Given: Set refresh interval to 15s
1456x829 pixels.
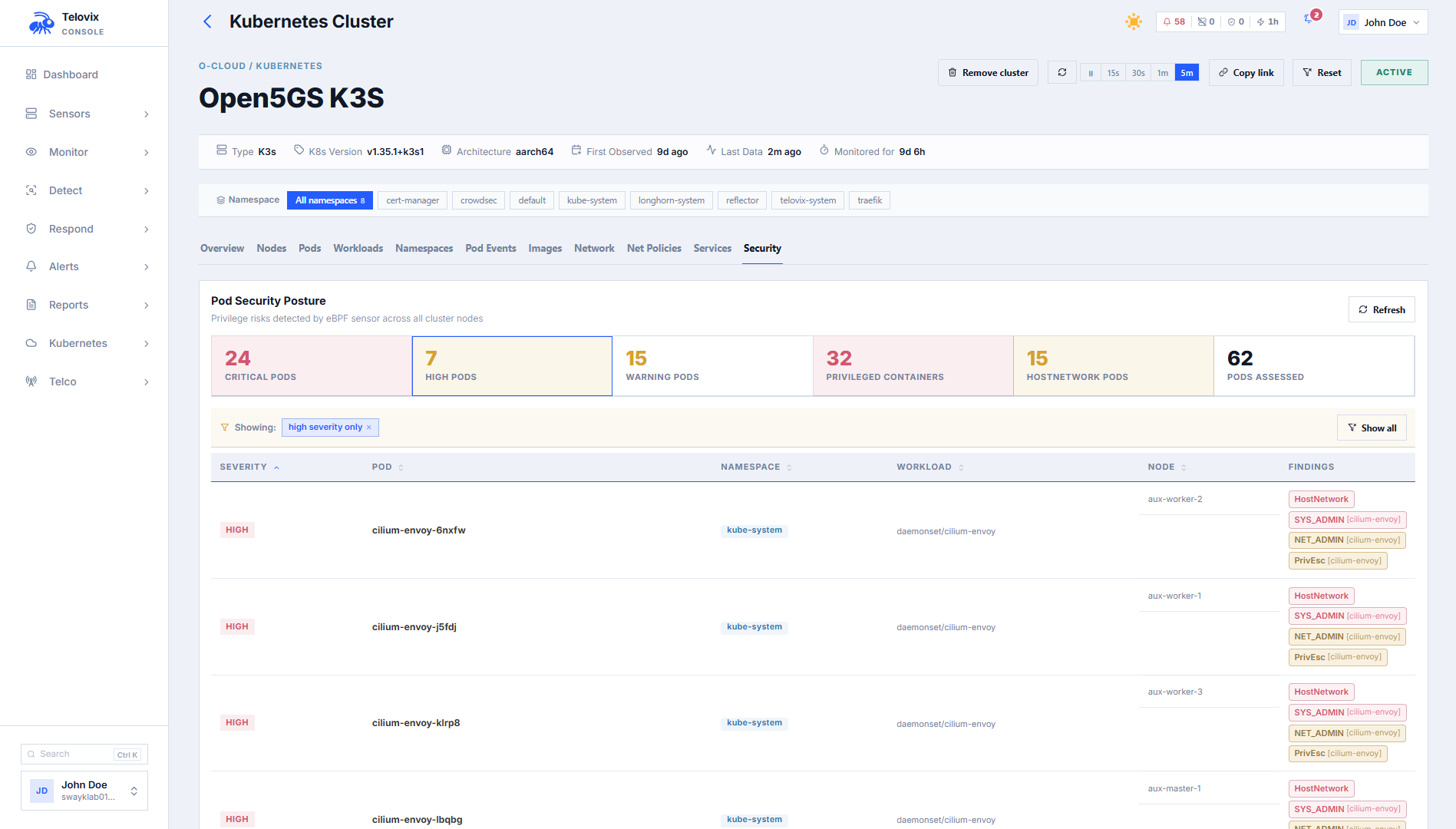Looking at the screenshot, I should [x=1113, y=73].
